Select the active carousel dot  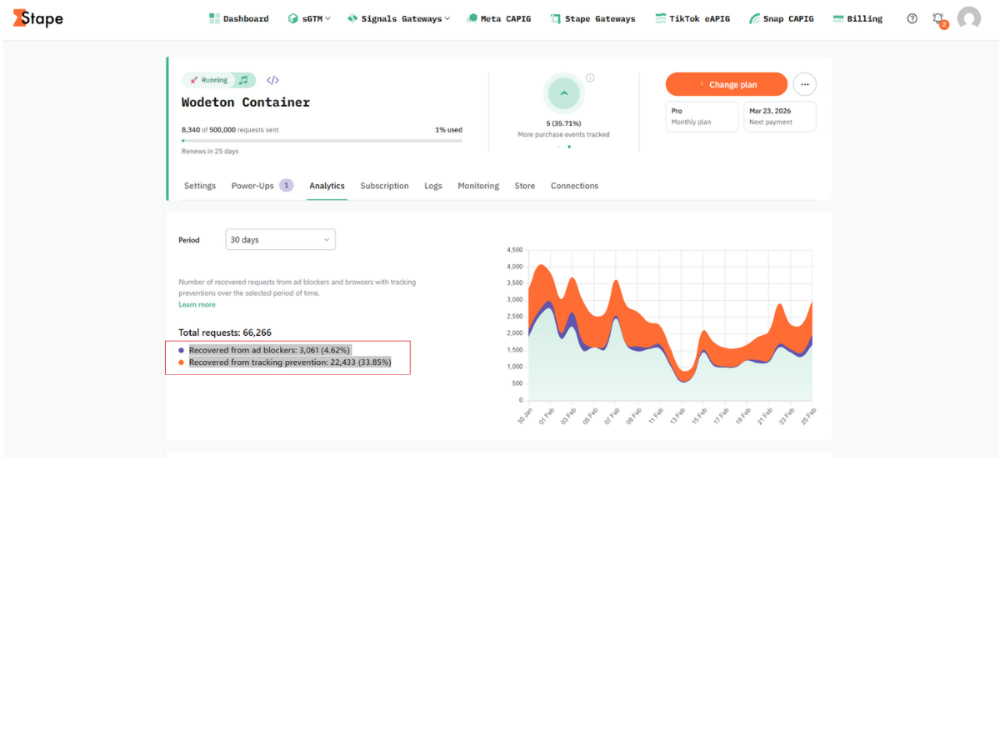pos(570,147)
